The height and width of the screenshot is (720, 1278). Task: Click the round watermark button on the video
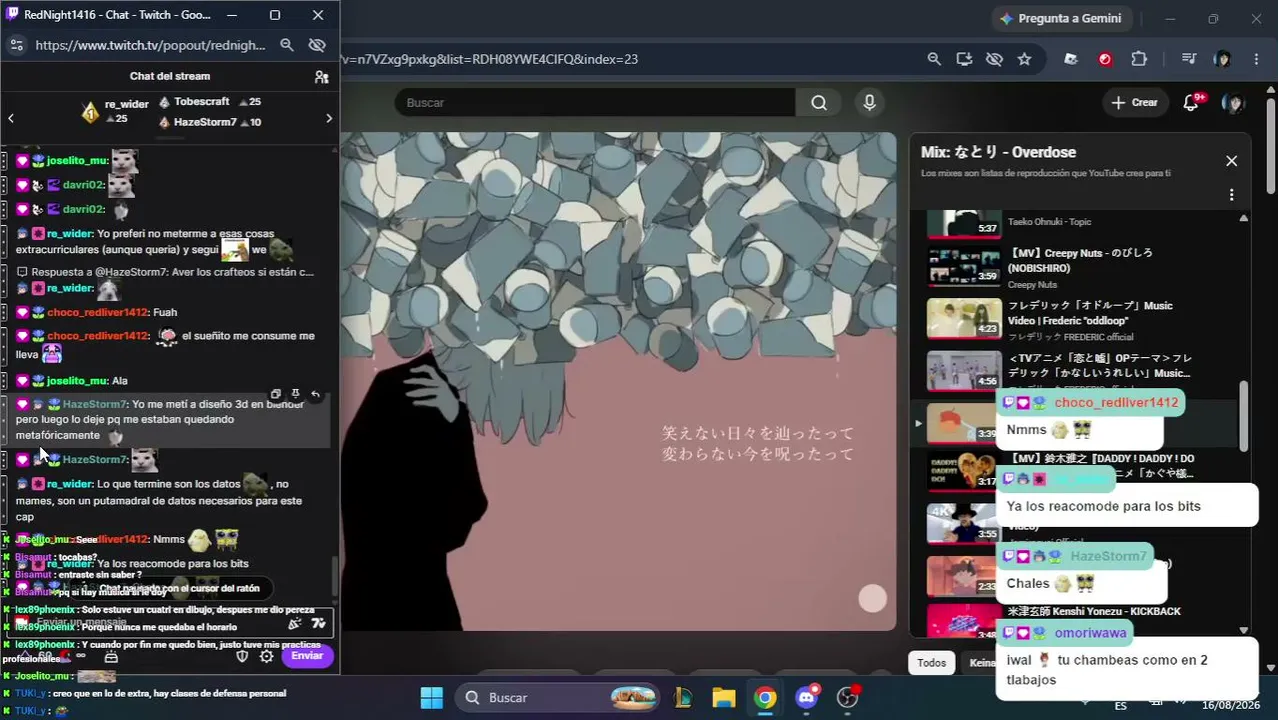[x=873, y=598]
